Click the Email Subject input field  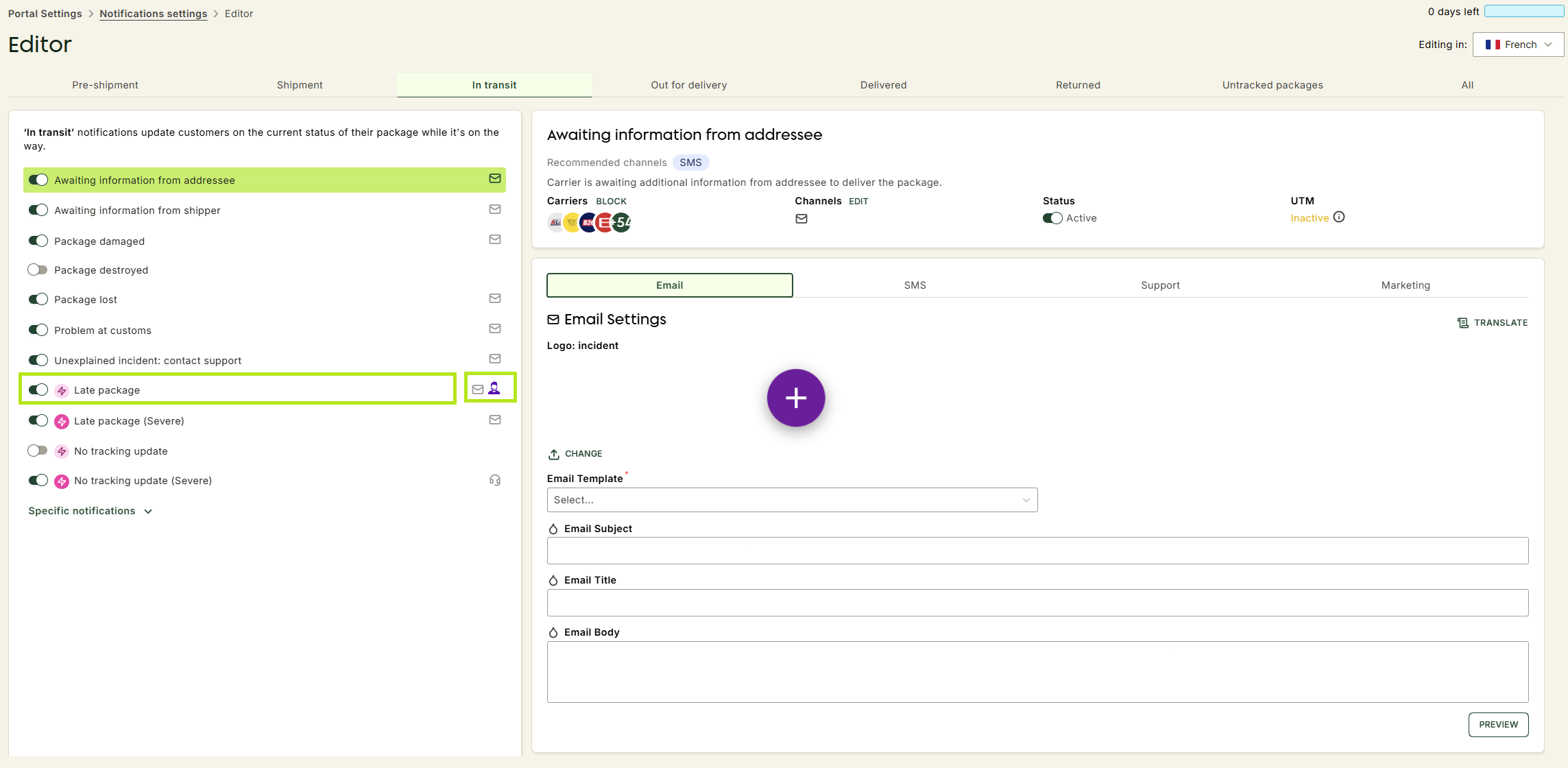pos(1037,551)
